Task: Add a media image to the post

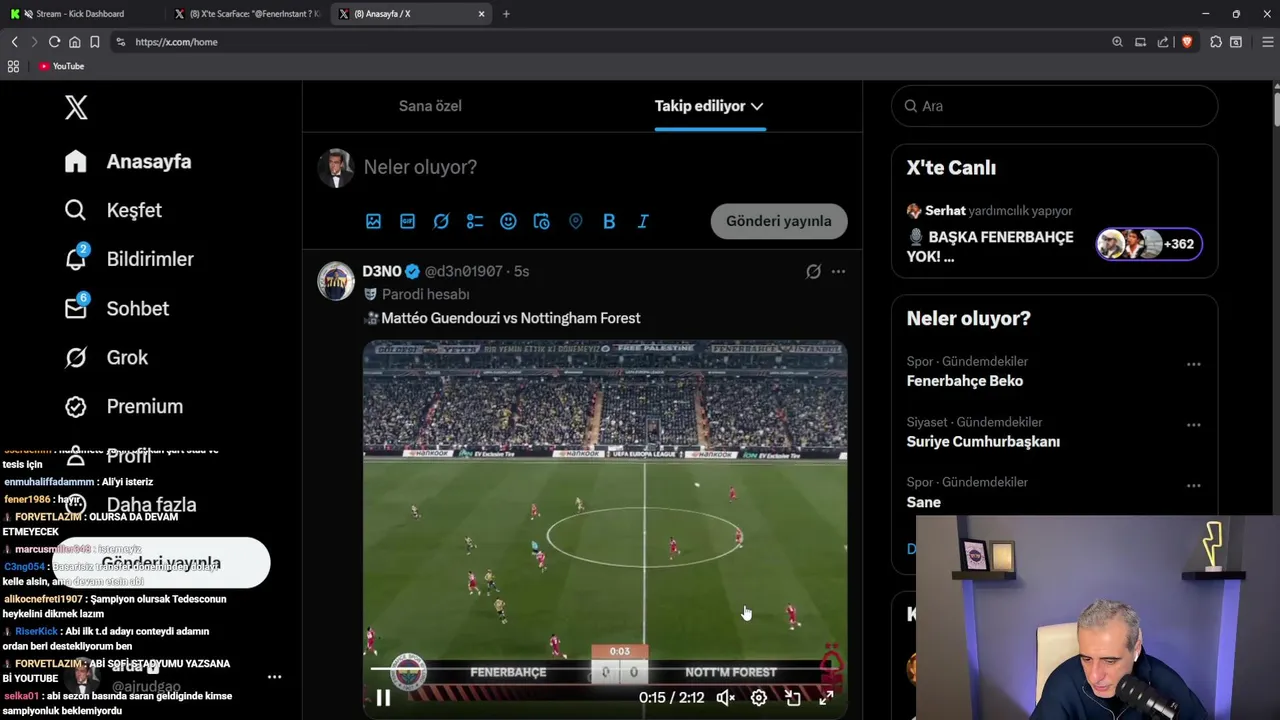Action: point(373,221)
